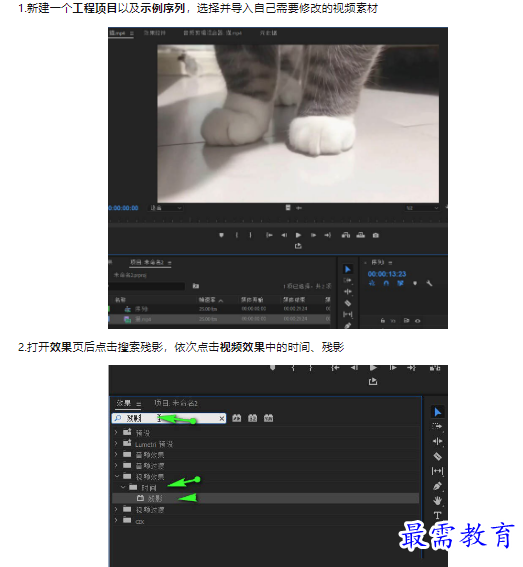This screenshot has width=523, height=567.
Task: Click the project search field in first screenshot
Action: (x=147, y=286)
